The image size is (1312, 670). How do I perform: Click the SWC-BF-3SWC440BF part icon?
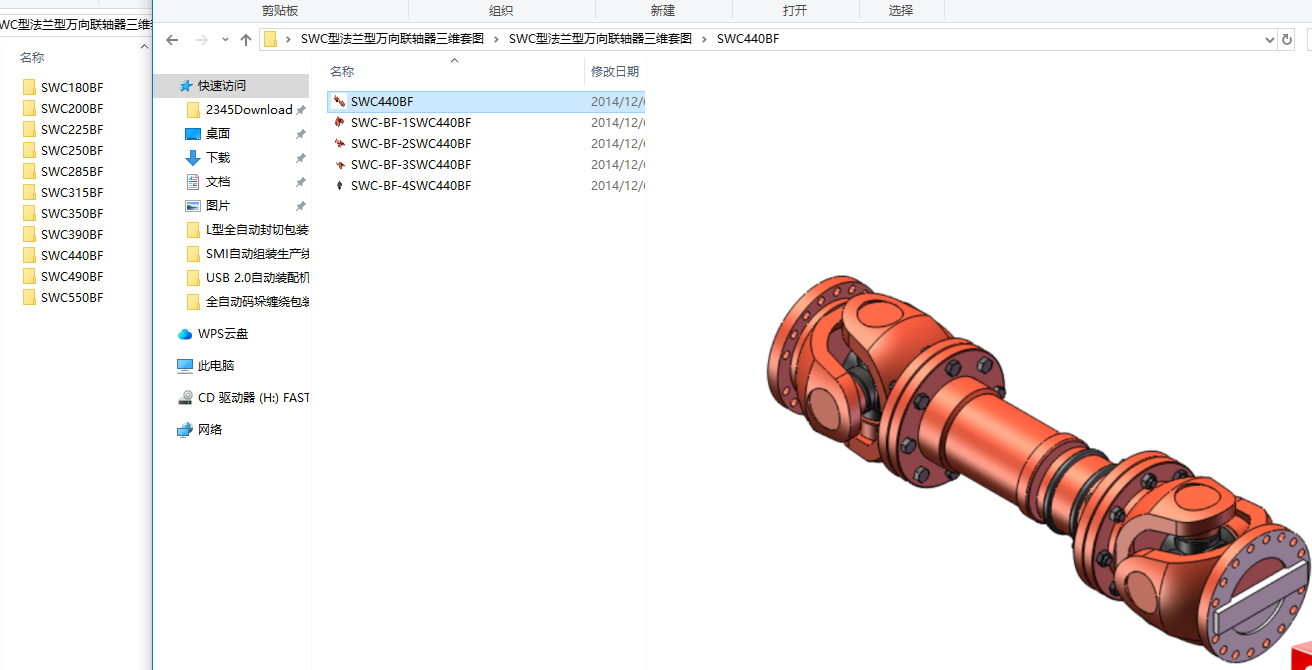340,165
